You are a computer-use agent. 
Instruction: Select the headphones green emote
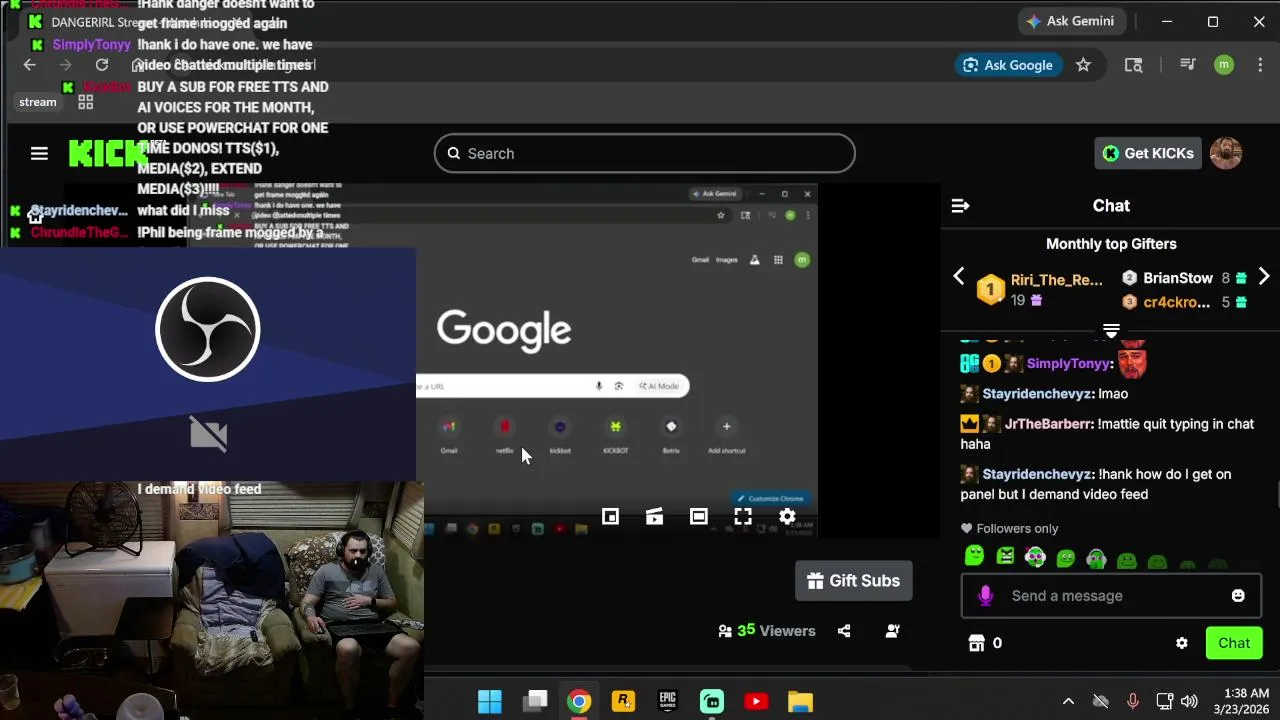click(x=1096, y=559)
